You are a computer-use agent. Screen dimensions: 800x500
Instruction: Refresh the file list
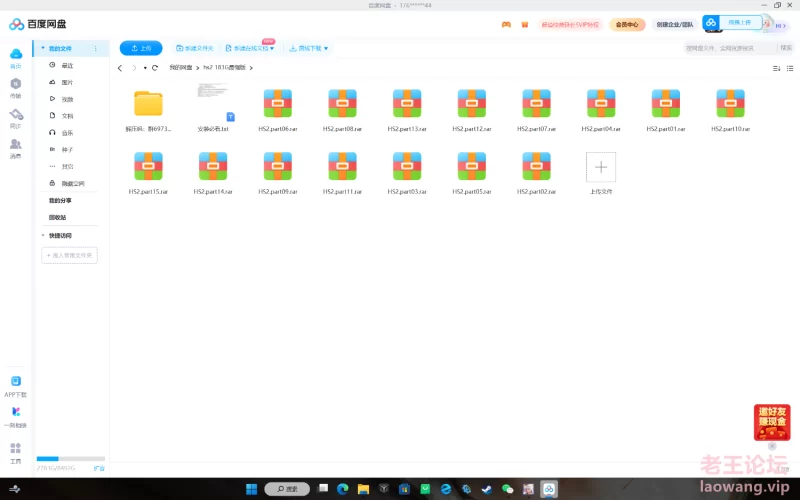click(x=155, y=68)
